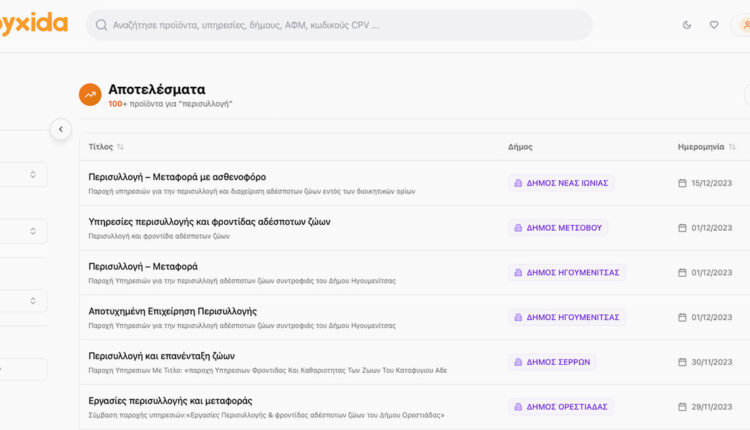
Task: Open 'Αποτυχημένη Επιχείρηση Περισυλλογής' result
Action: (172, 311)
